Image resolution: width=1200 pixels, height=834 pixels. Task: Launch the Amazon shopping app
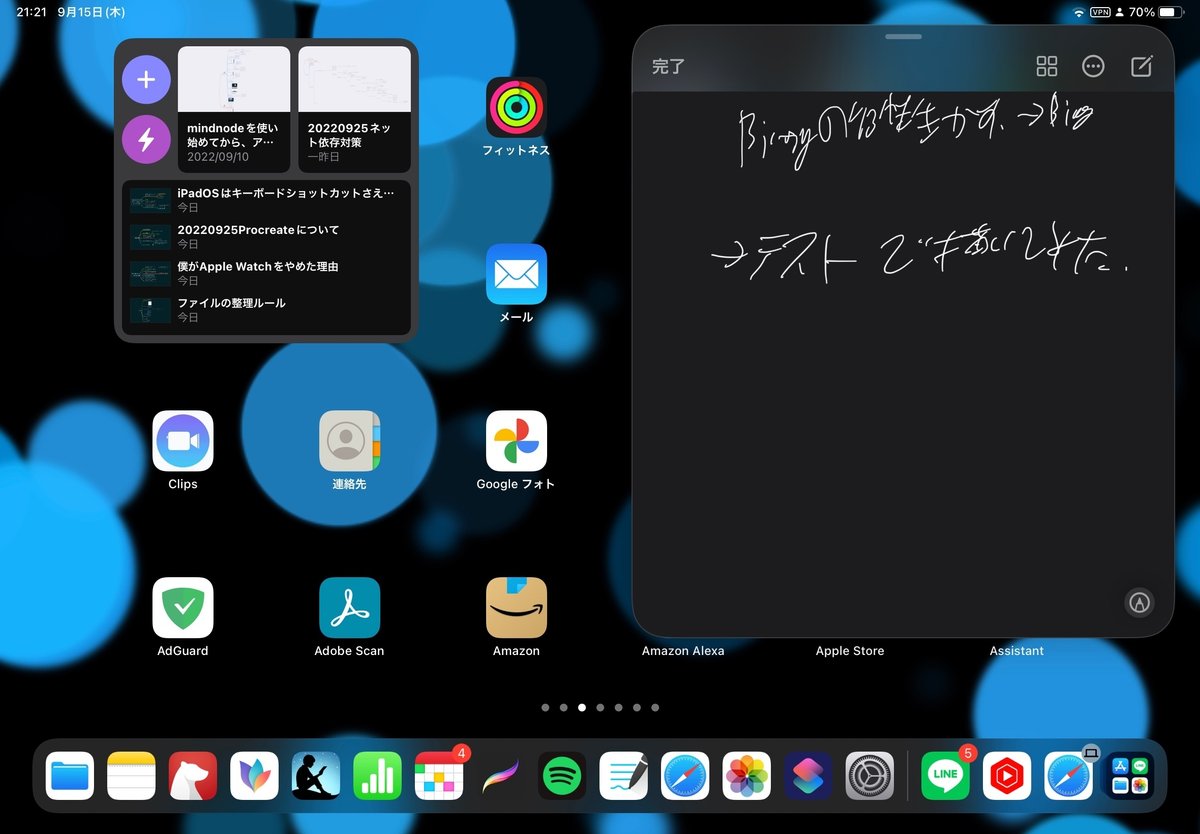(x=516, y=608)
